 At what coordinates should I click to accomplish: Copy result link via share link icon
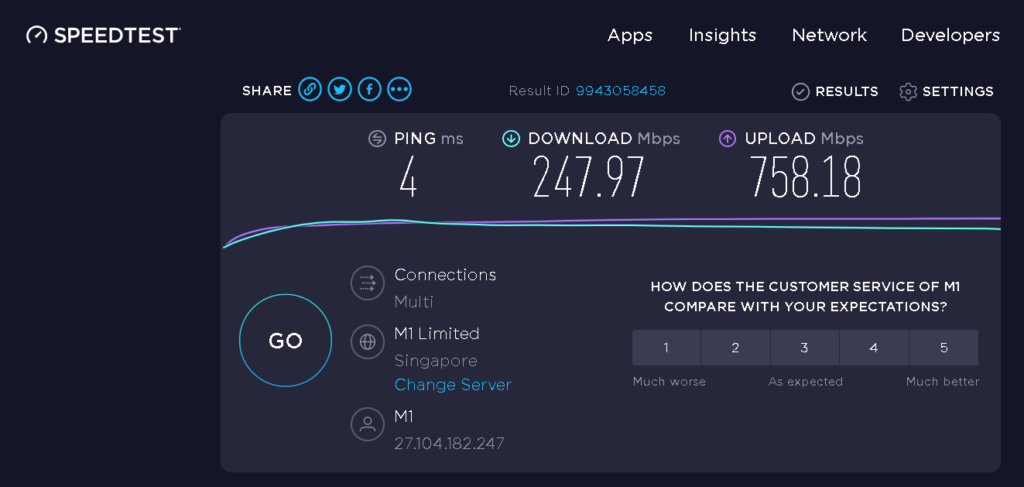click(x=310, y=89)
